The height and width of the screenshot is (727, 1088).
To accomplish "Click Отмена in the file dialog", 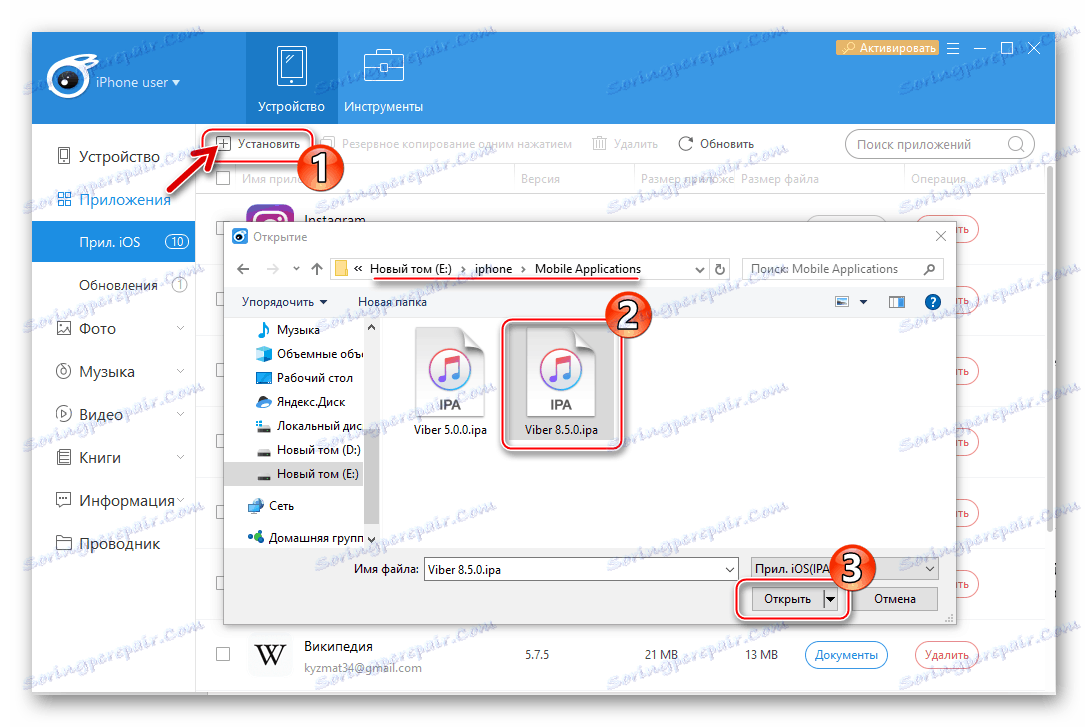I will pyautogui.click(x=894, y=599).
